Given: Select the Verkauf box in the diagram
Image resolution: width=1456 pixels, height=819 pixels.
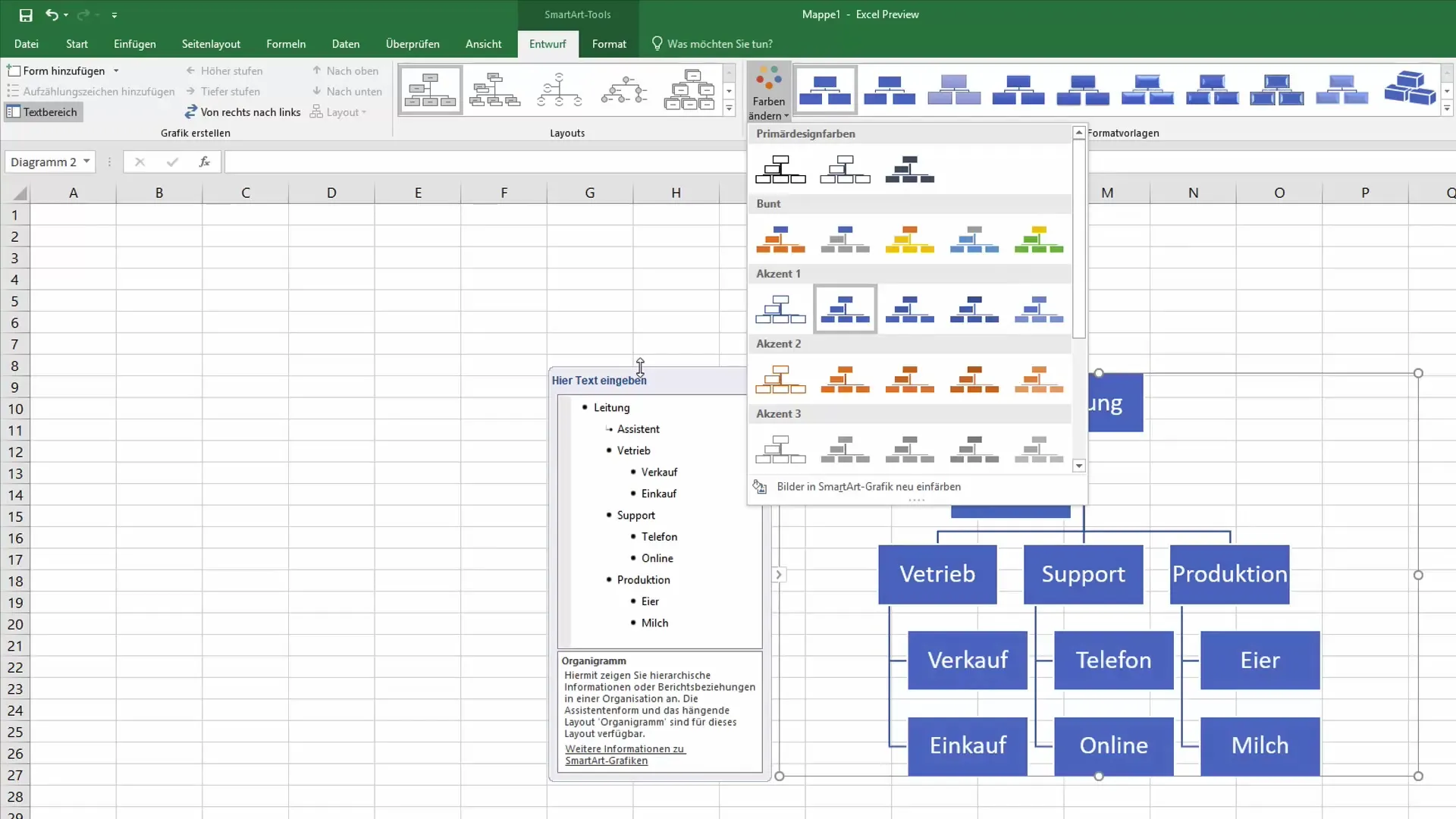Looking at the screenshot, I should click(968, 660).
